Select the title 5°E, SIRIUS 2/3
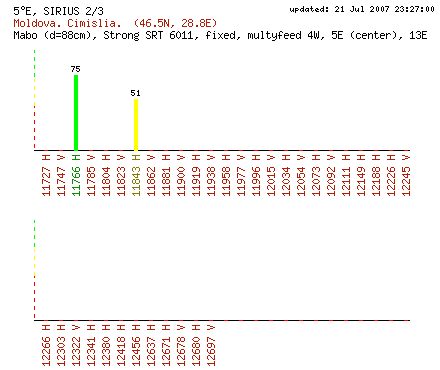The width and height of the screenshot is (440, 370). [x=59, y=11]
